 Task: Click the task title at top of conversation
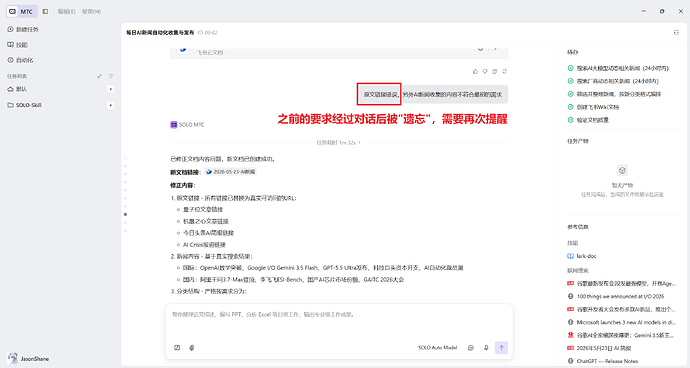[x=160, y=33]
